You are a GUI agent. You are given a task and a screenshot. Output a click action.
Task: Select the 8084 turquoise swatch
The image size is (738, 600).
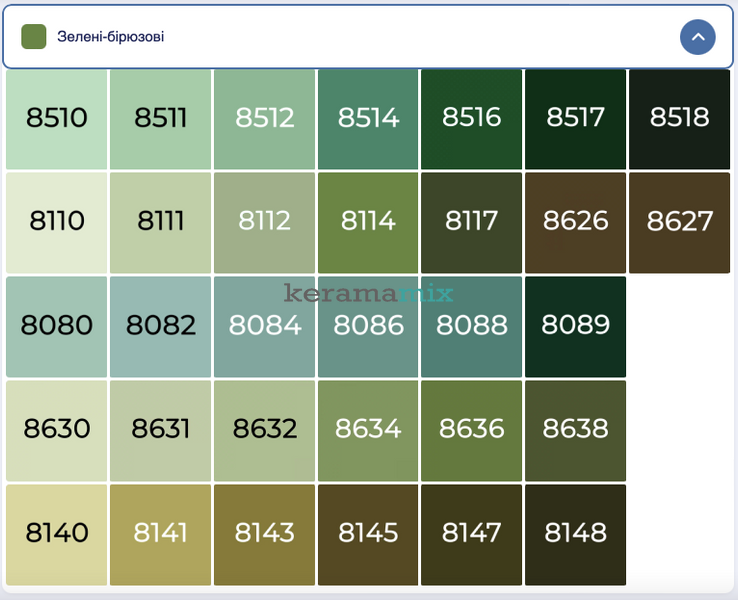265,327
